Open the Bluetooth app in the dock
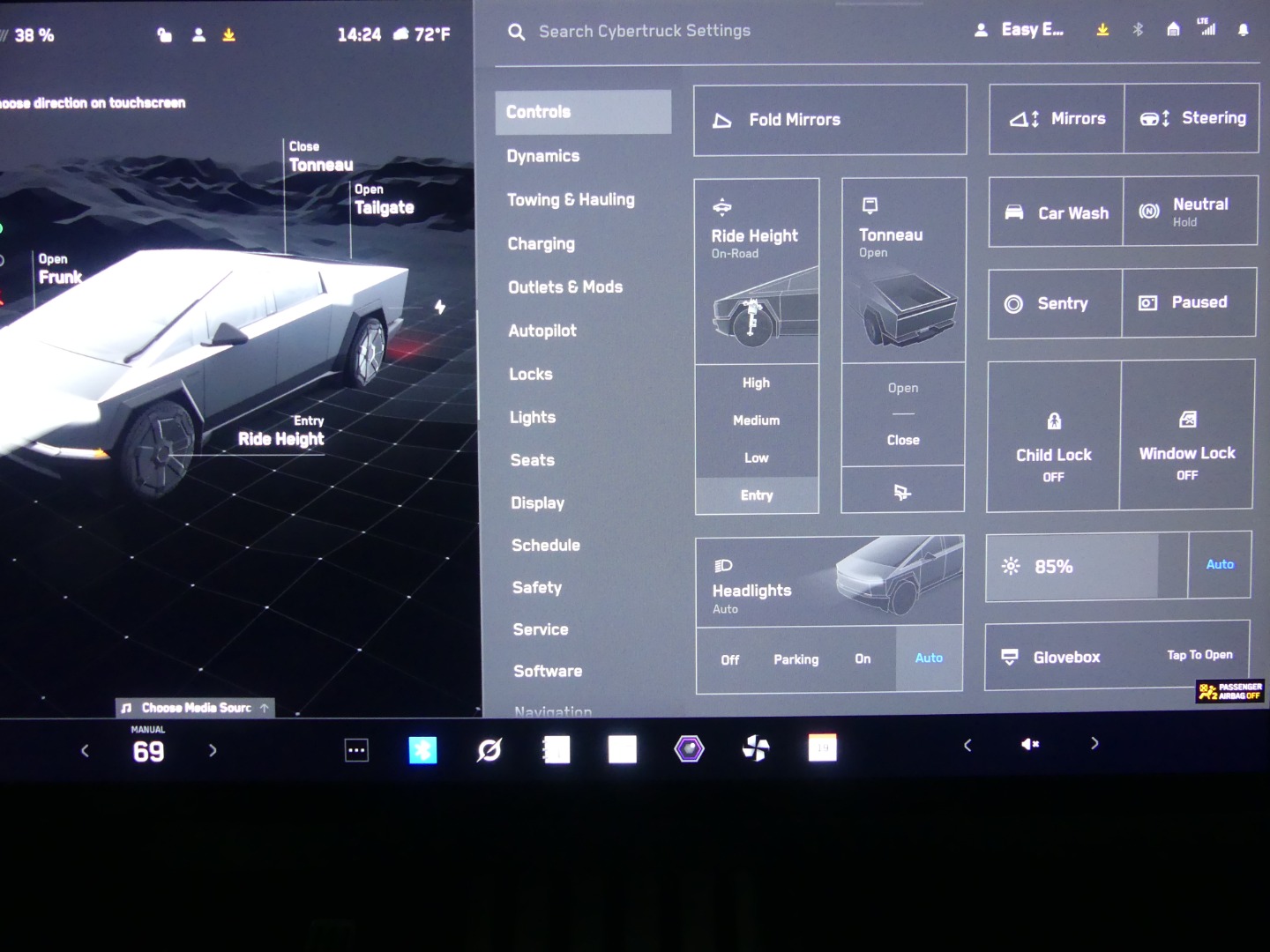1270x952 pixels. coord(422,750)
